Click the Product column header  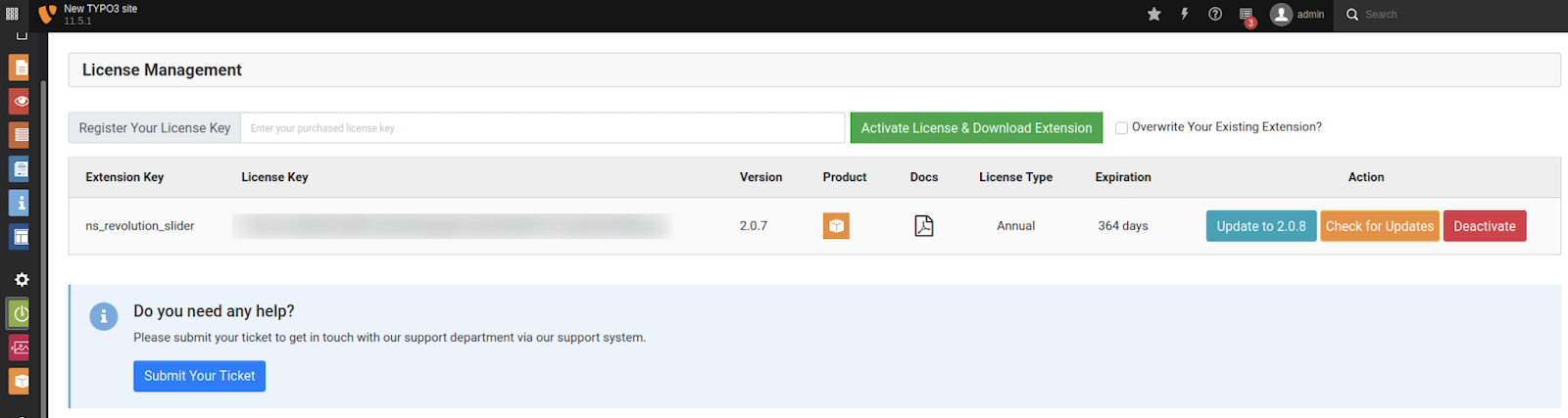[845, 177]
